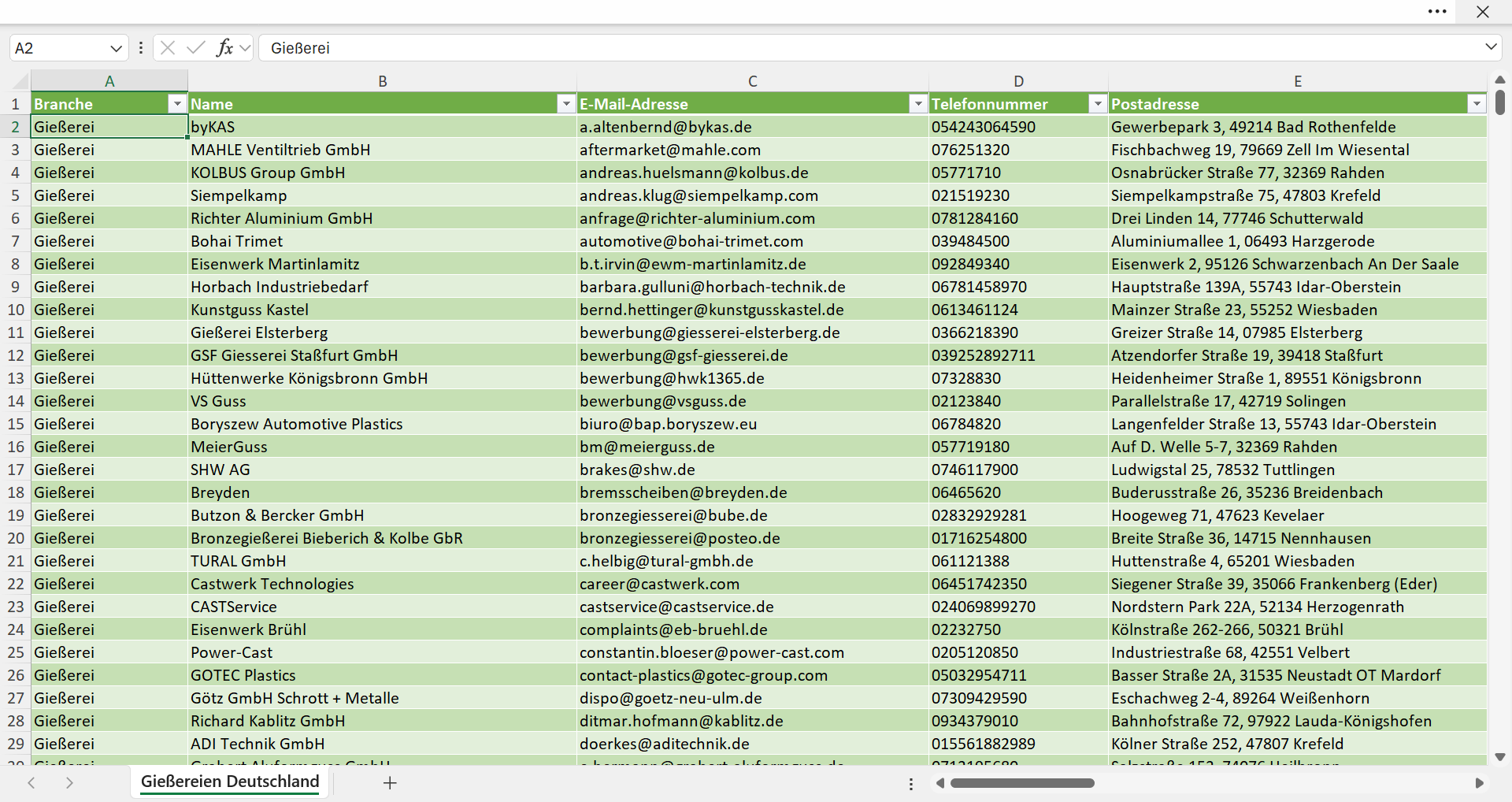This screenshot has height=802, width=1512.
Task: Click address Mainzer Straße 23, 55252 Wiesbaden
Action: (1298, 310)
